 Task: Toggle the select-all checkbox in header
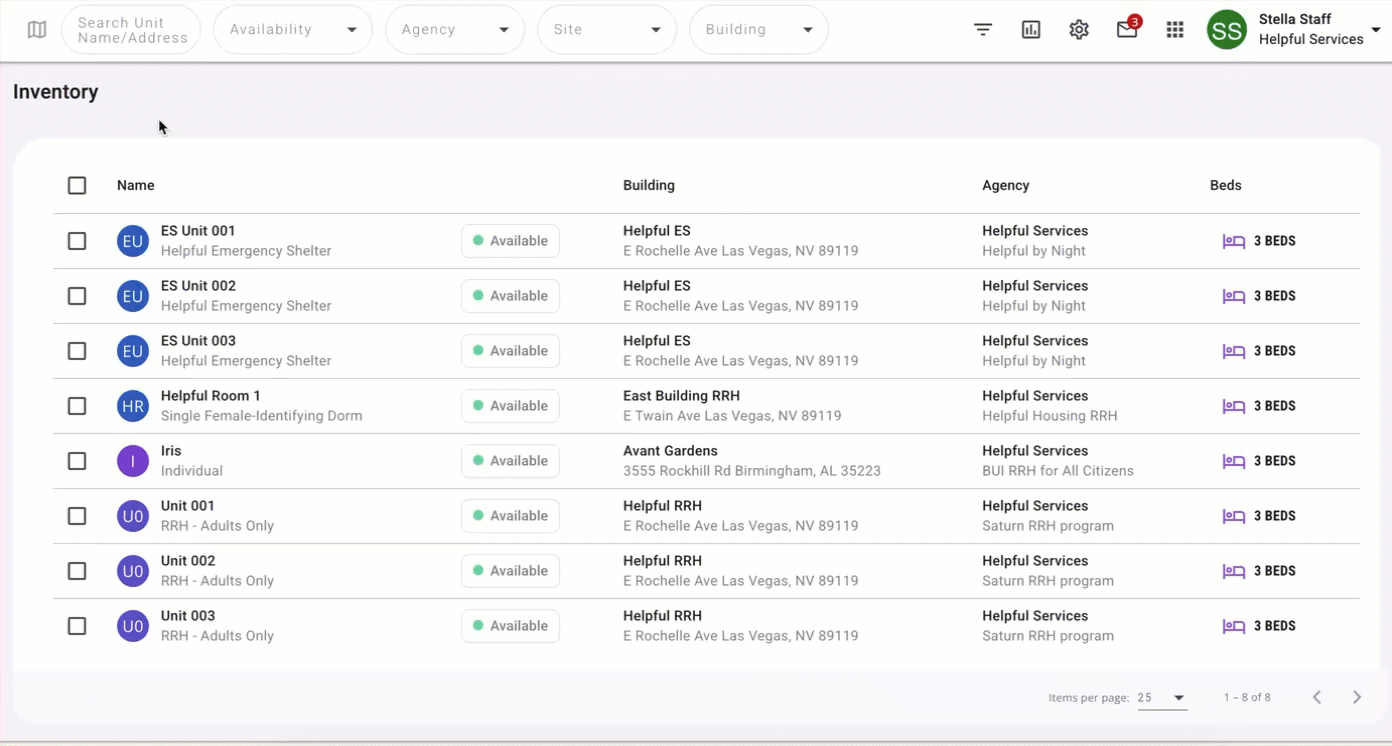click(77, 185)
